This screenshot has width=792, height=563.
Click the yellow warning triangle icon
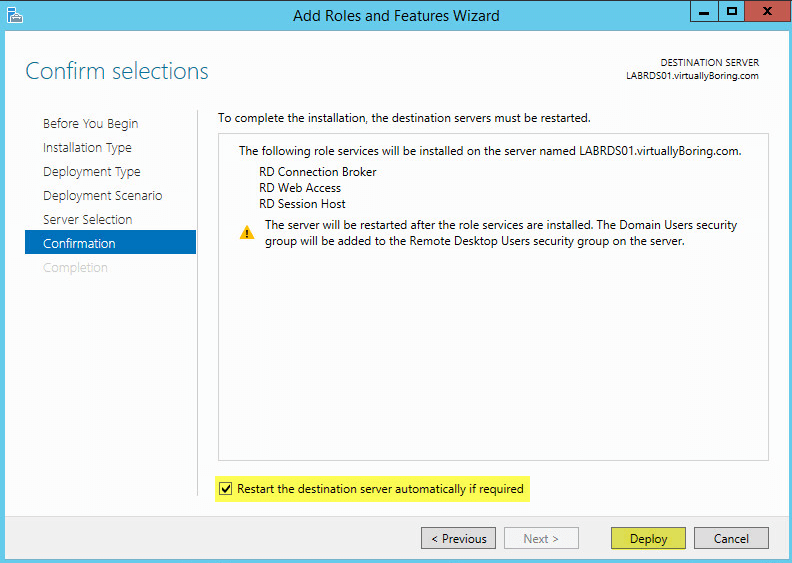(x=246, y=233)
